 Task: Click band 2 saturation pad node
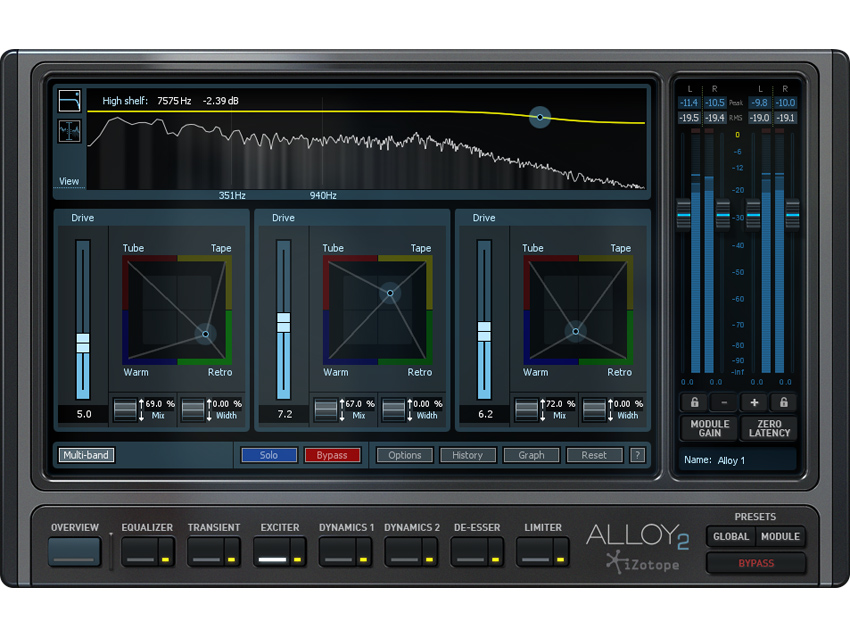click(390, 293)
